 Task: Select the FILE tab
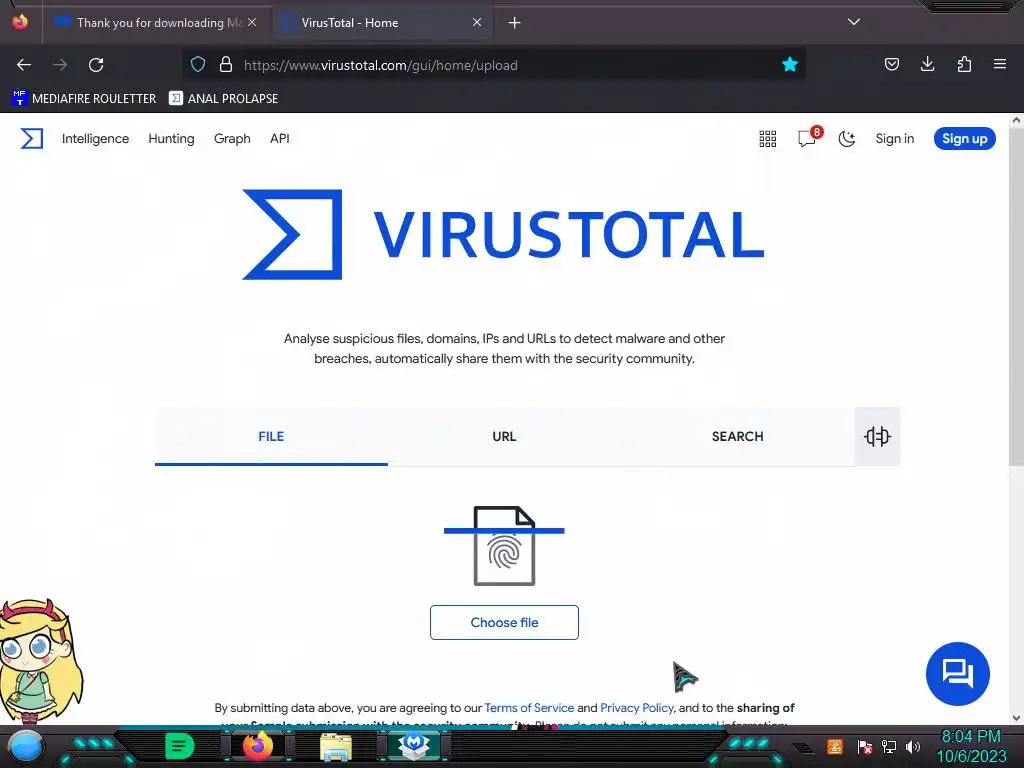[271, 436]
